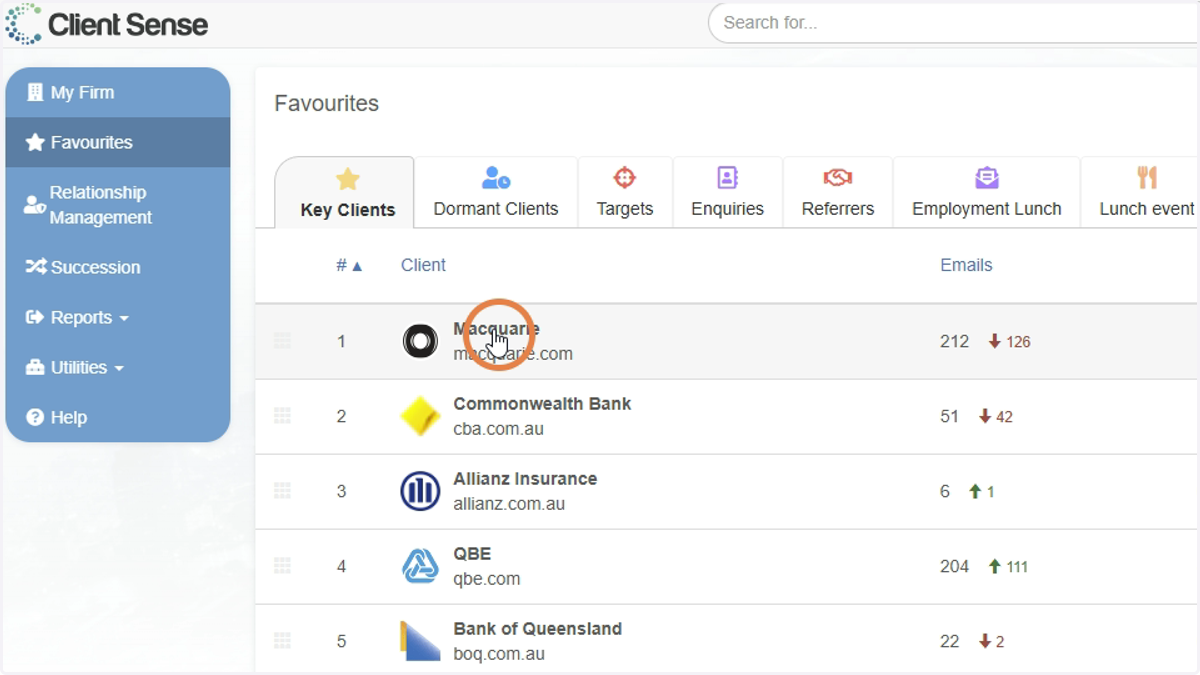Open Help in sidebar
1200x675 pixels.
(118, 417)
